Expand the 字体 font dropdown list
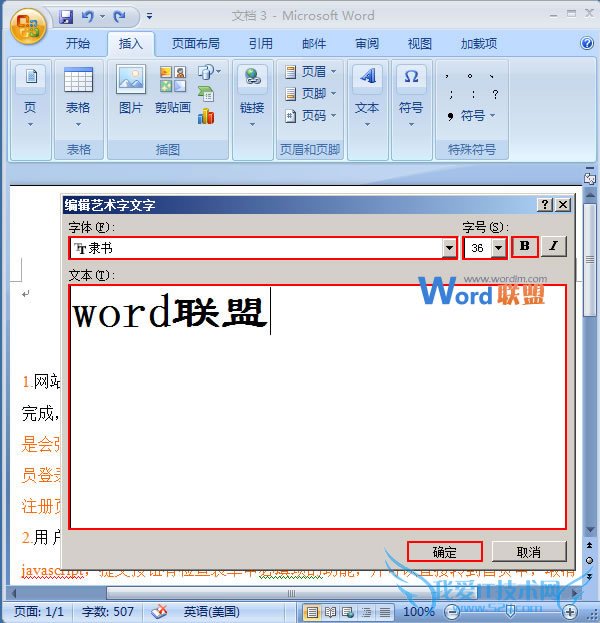The image size is (600, 623). 449,248
